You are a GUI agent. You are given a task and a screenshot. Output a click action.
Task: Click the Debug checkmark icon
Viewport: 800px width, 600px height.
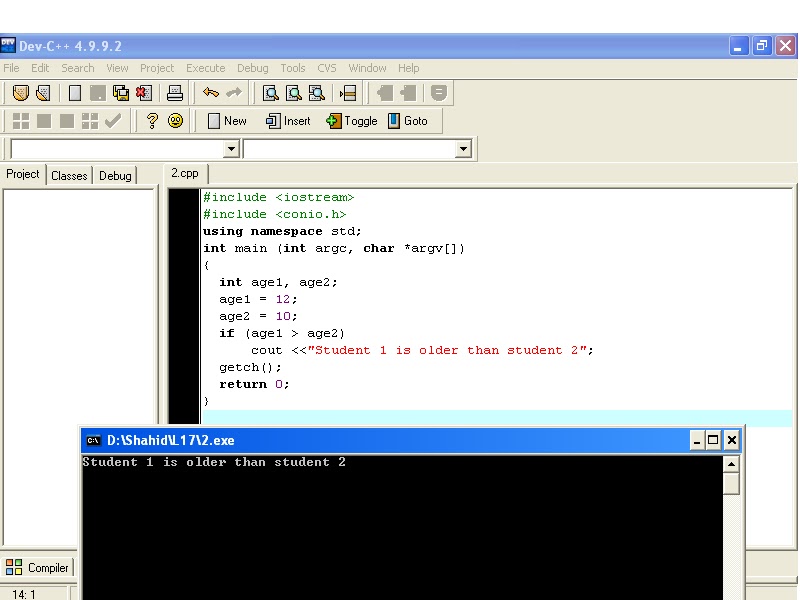pyautogui.click(x=113, y=121)
